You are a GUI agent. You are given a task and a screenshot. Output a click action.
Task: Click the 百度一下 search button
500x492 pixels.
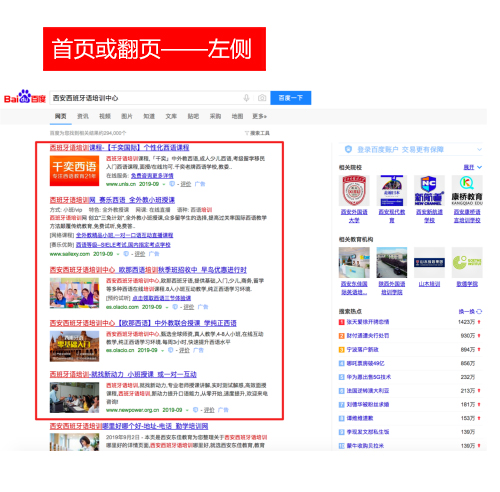point(291,98)
